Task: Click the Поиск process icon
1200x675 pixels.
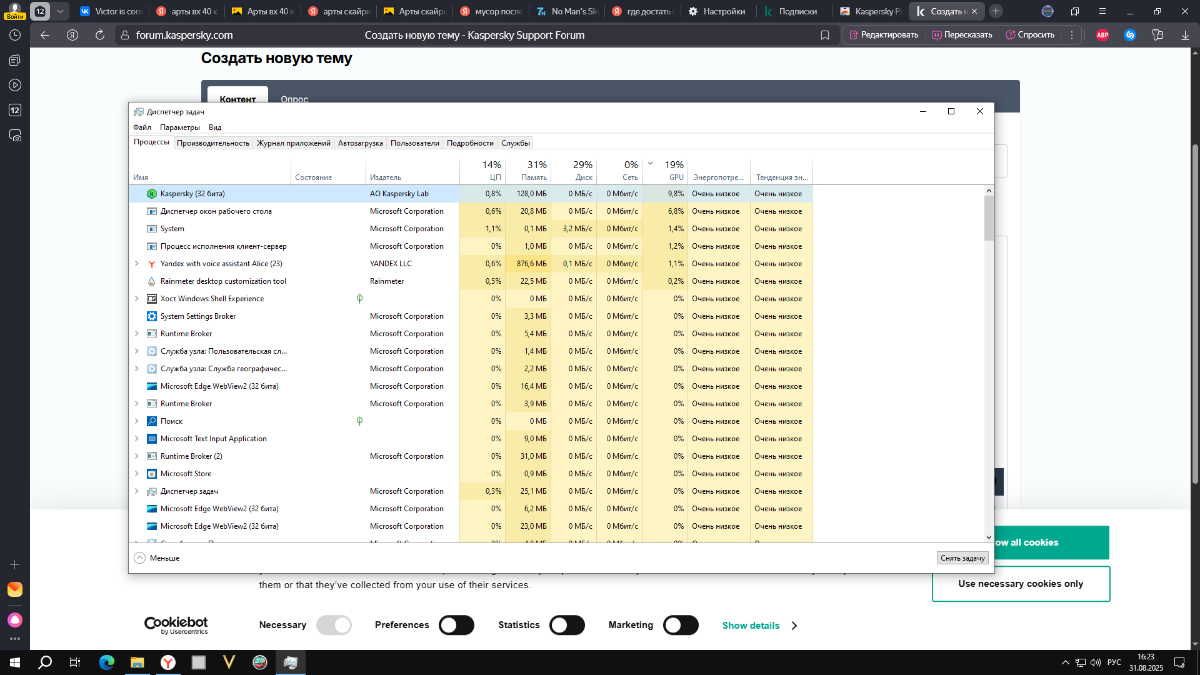Action: coord(152,421)
